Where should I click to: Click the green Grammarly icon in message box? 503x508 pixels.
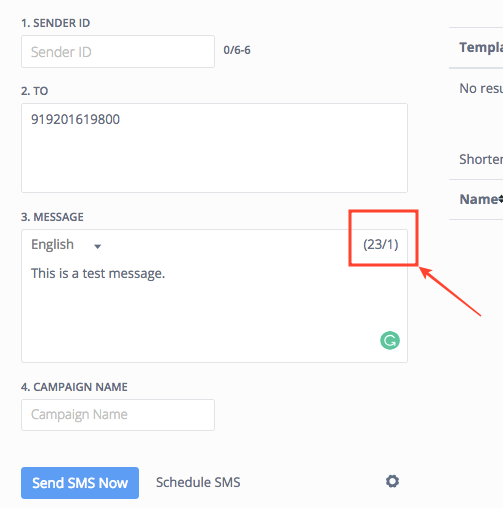(390, 340)
